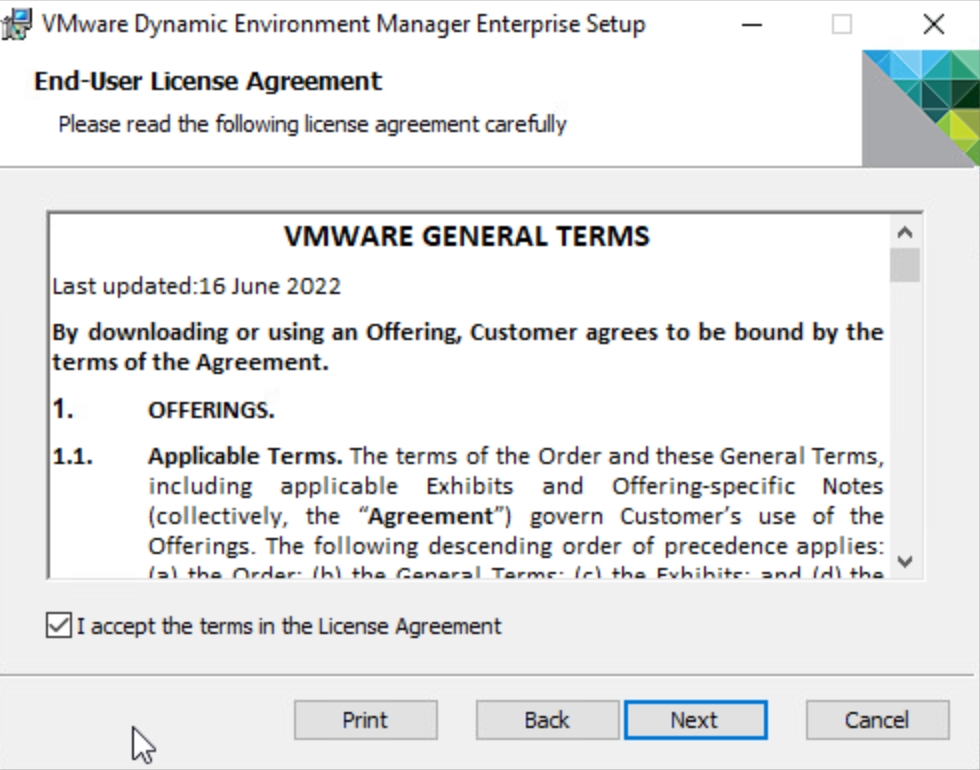
Task: Click the "OFFERINGS" section heading
Action: point(211,411)
